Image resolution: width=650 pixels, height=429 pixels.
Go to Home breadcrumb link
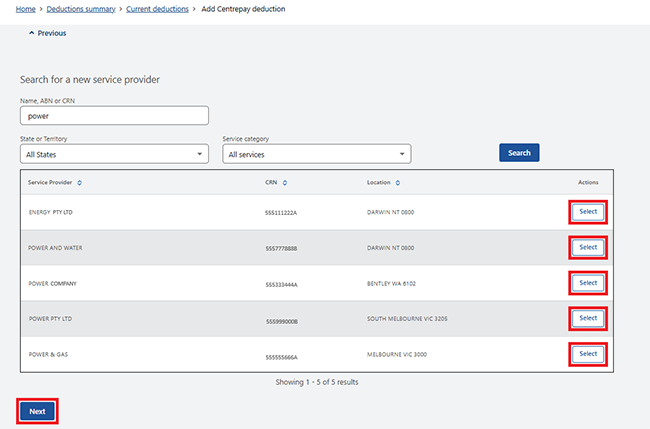tap(26, 9)
